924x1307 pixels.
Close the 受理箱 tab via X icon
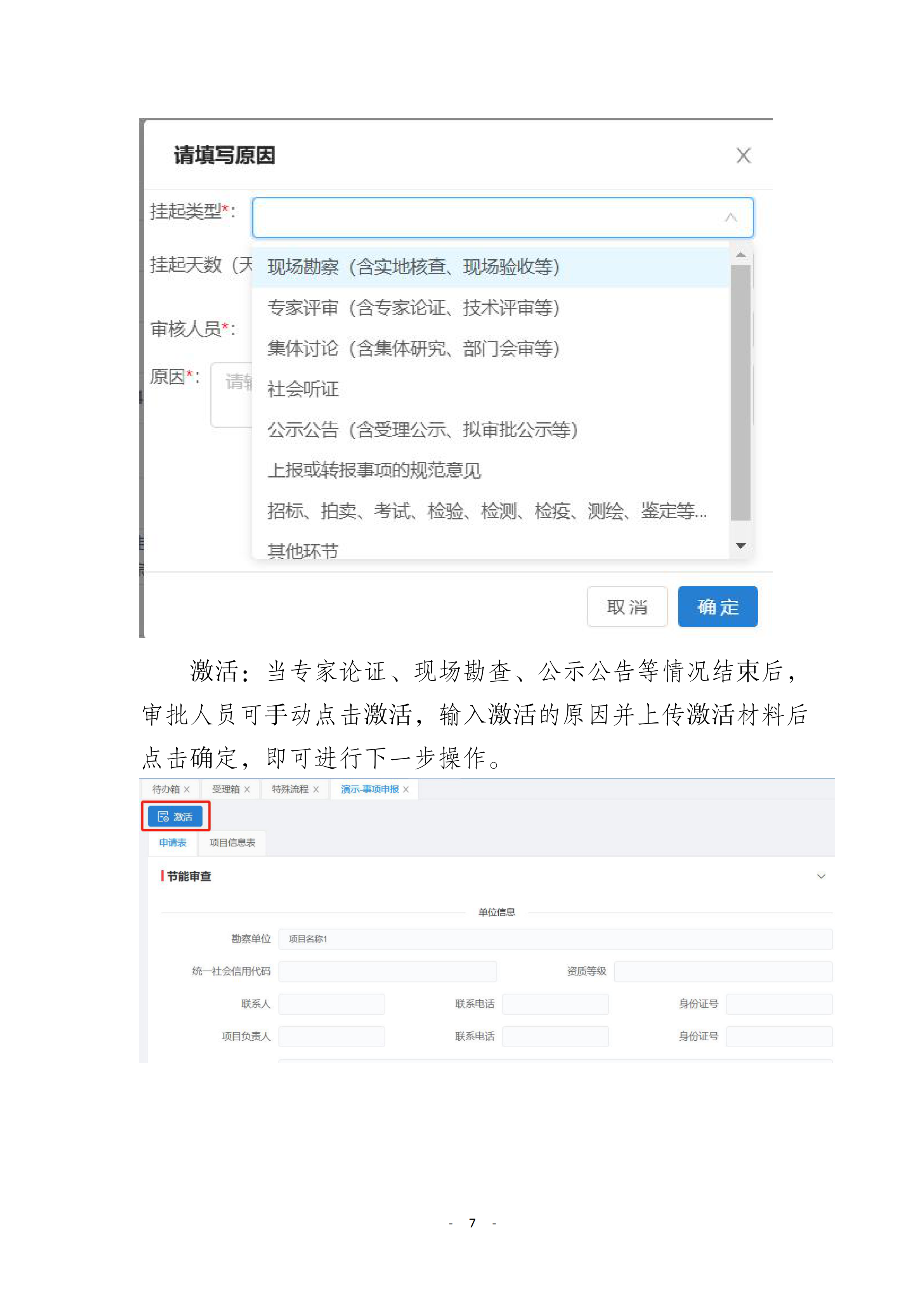(247, 790)
